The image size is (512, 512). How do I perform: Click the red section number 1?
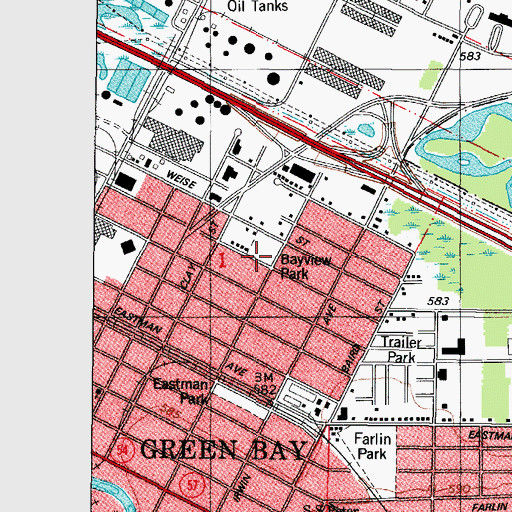222,260
